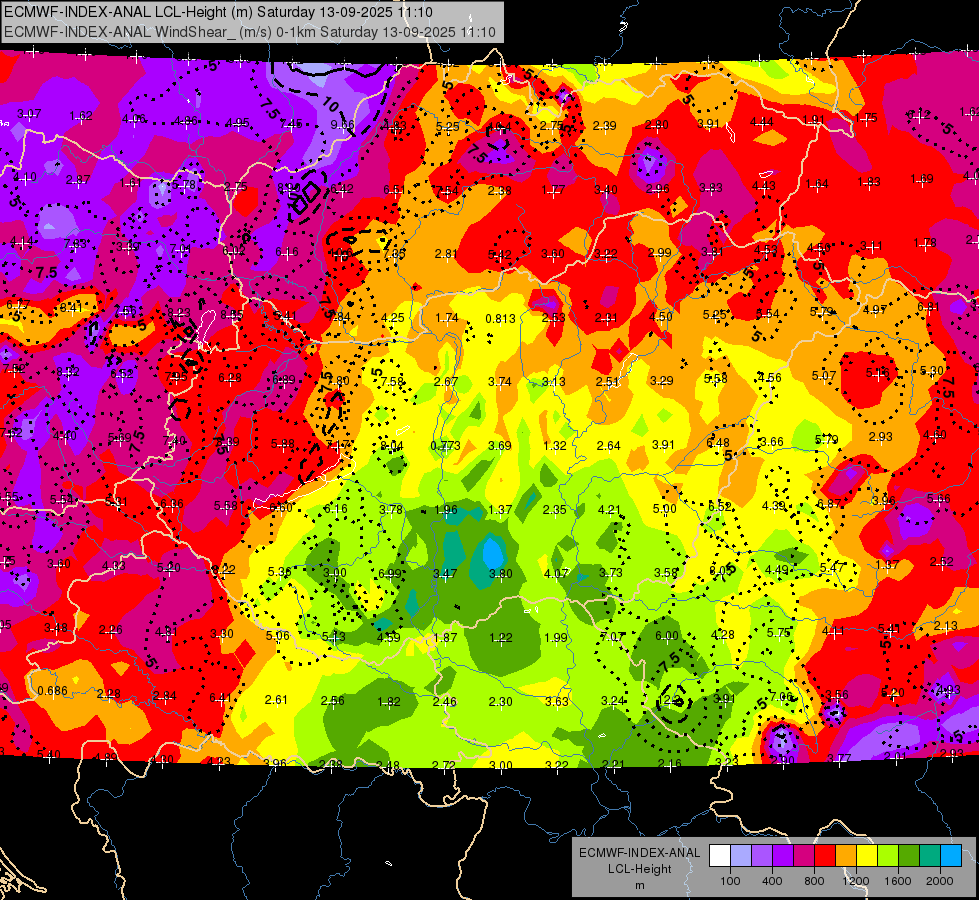979x900 pixels.
Task: Click the wind shear value 5.35
Action: click(279, 571)
